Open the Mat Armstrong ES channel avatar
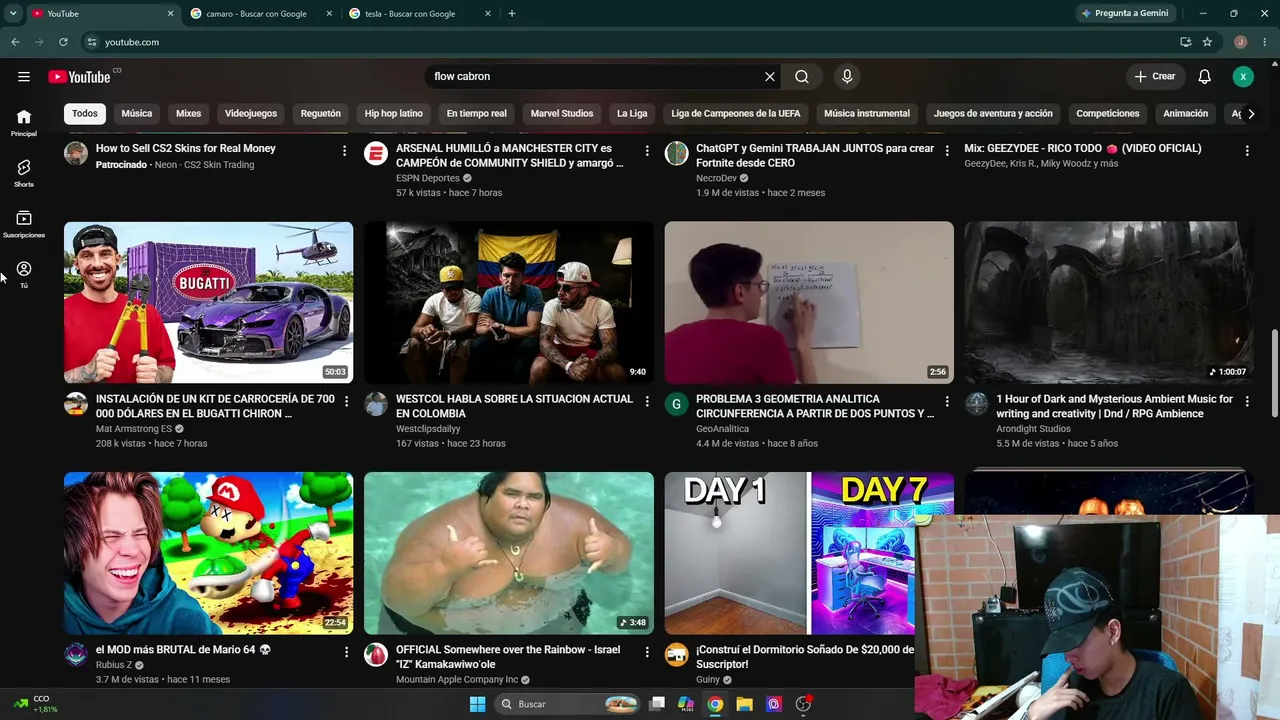The image size is (1280, 720). point(76,404)
